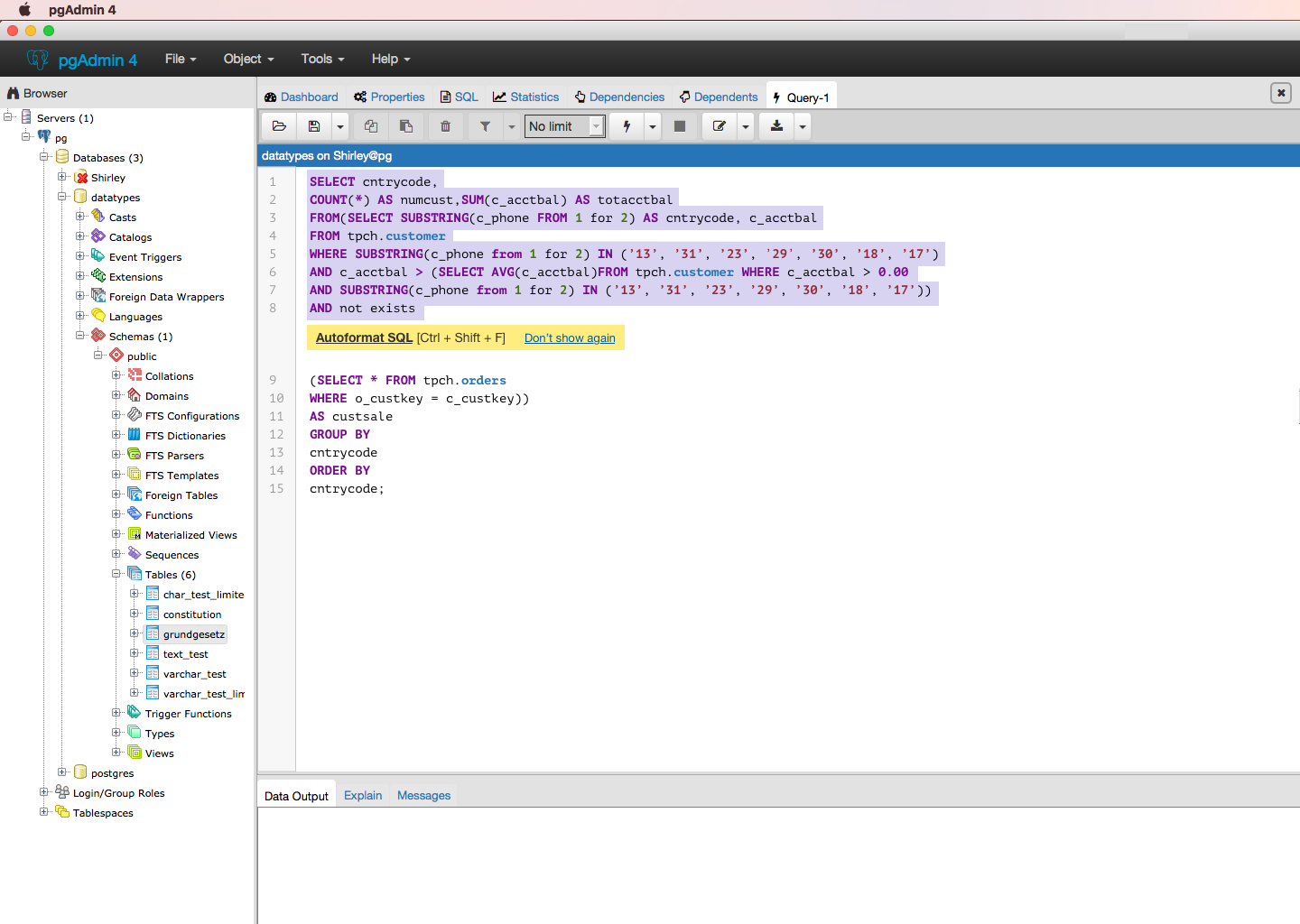
Task: Click the Copy icon in query toolbar
Action: click(x=371, y=126)
